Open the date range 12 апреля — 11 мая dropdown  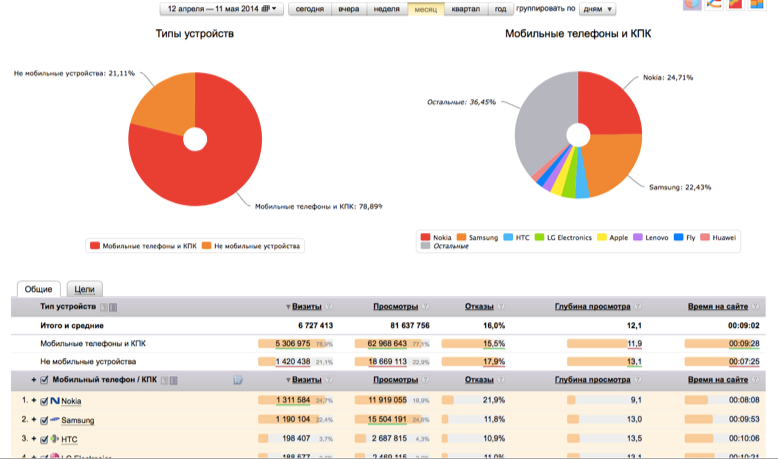coord(222,9)
